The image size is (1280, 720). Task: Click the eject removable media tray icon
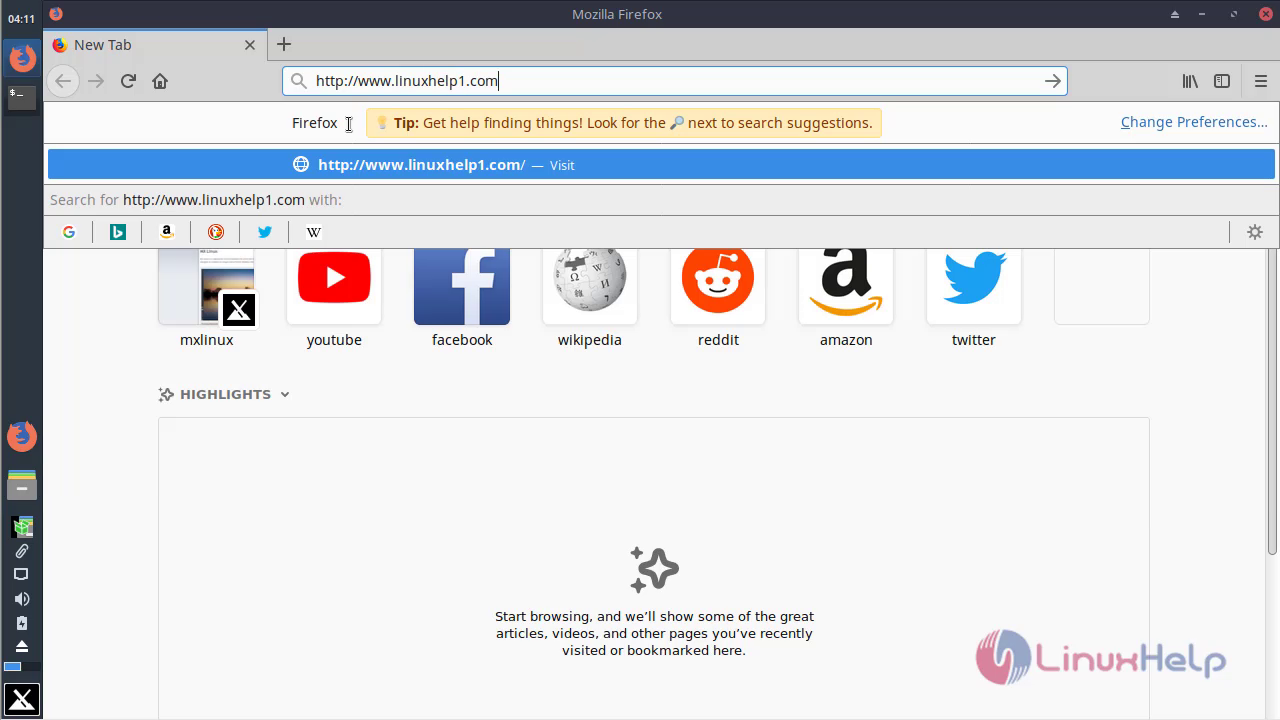point(22,647)
